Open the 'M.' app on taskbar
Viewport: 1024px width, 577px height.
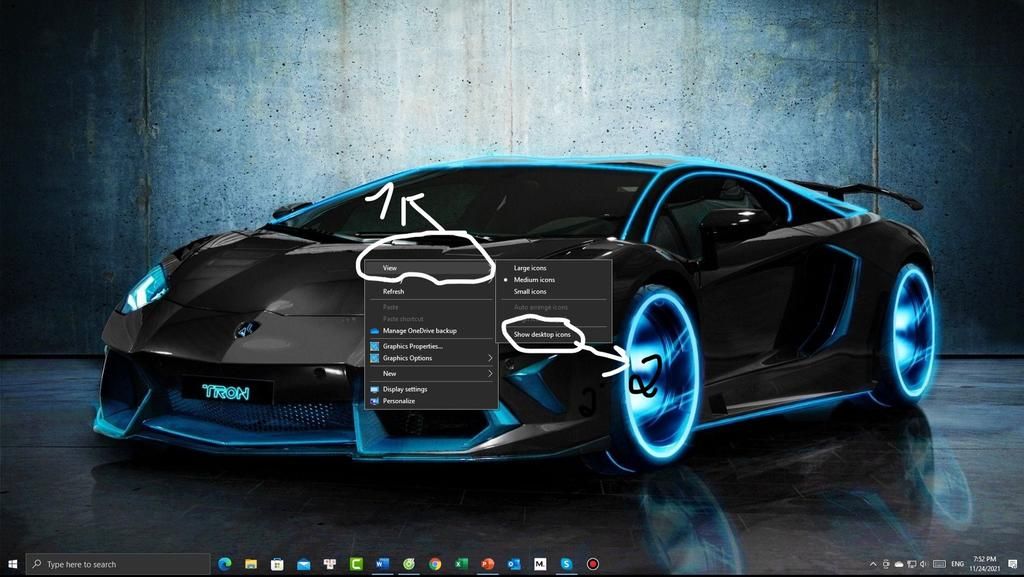pos(540,564)
